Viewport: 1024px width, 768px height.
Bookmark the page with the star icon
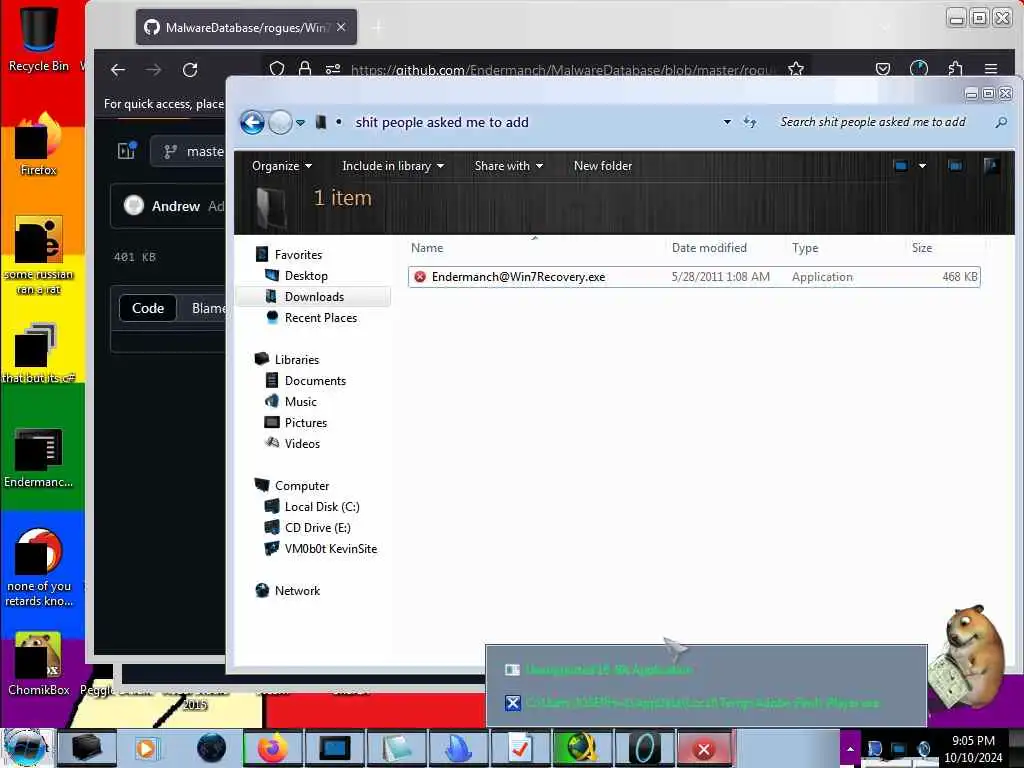pos(795,69)
